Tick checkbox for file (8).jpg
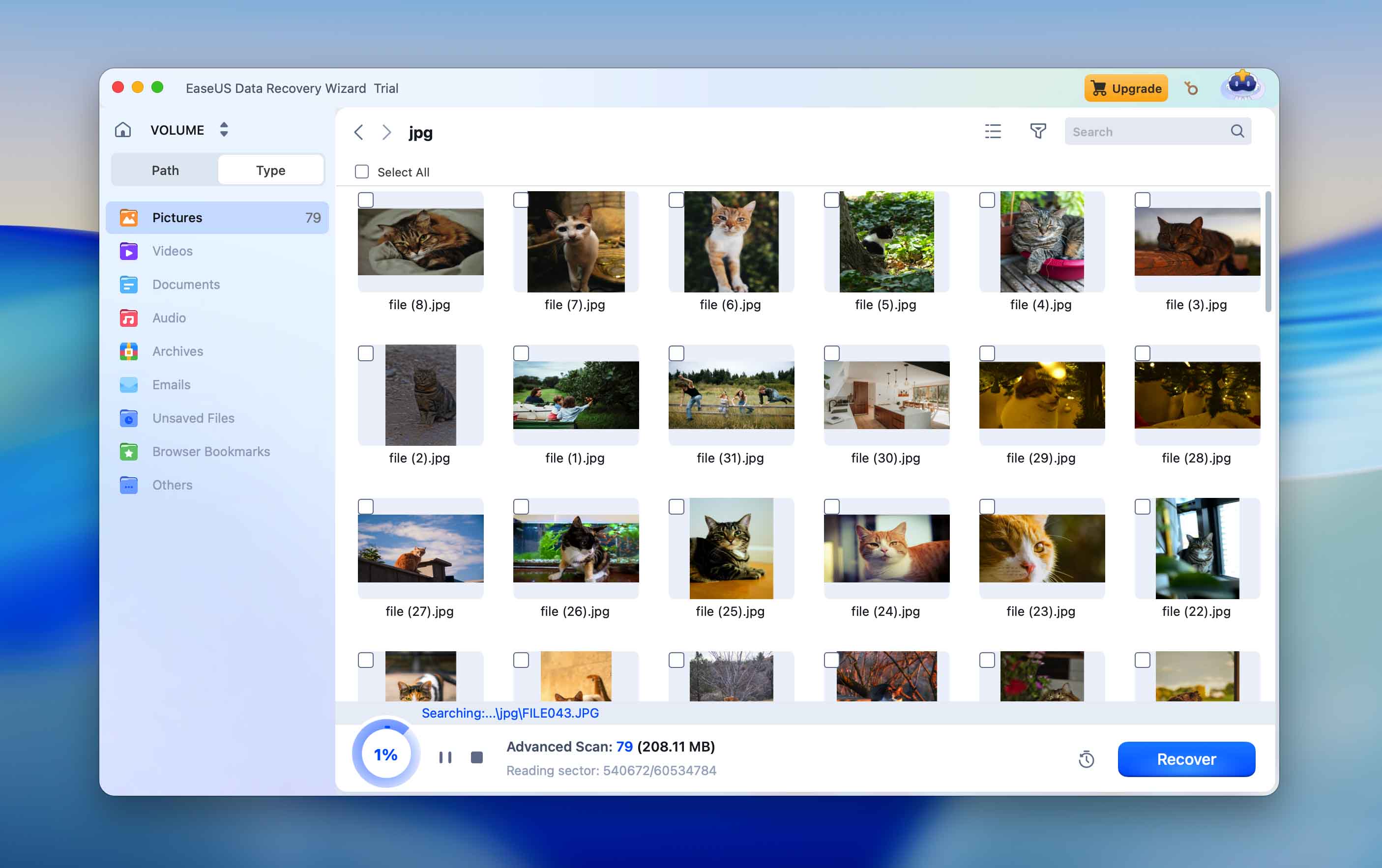Image resolution: width=1382 pixels, height=868 pixels. [x=366, y=200]
